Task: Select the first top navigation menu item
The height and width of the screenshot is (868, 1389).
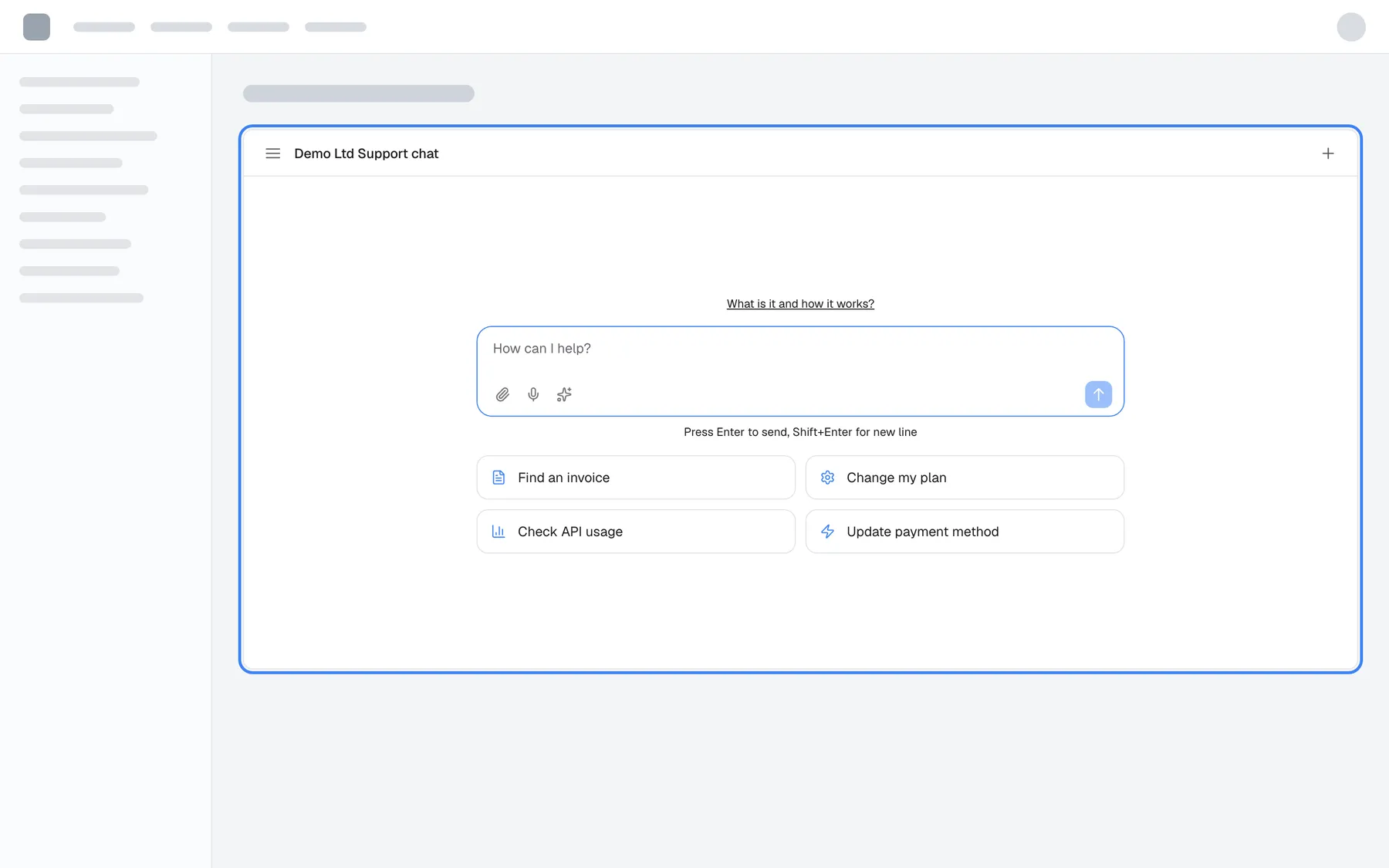Action: (x=104, y=27)
